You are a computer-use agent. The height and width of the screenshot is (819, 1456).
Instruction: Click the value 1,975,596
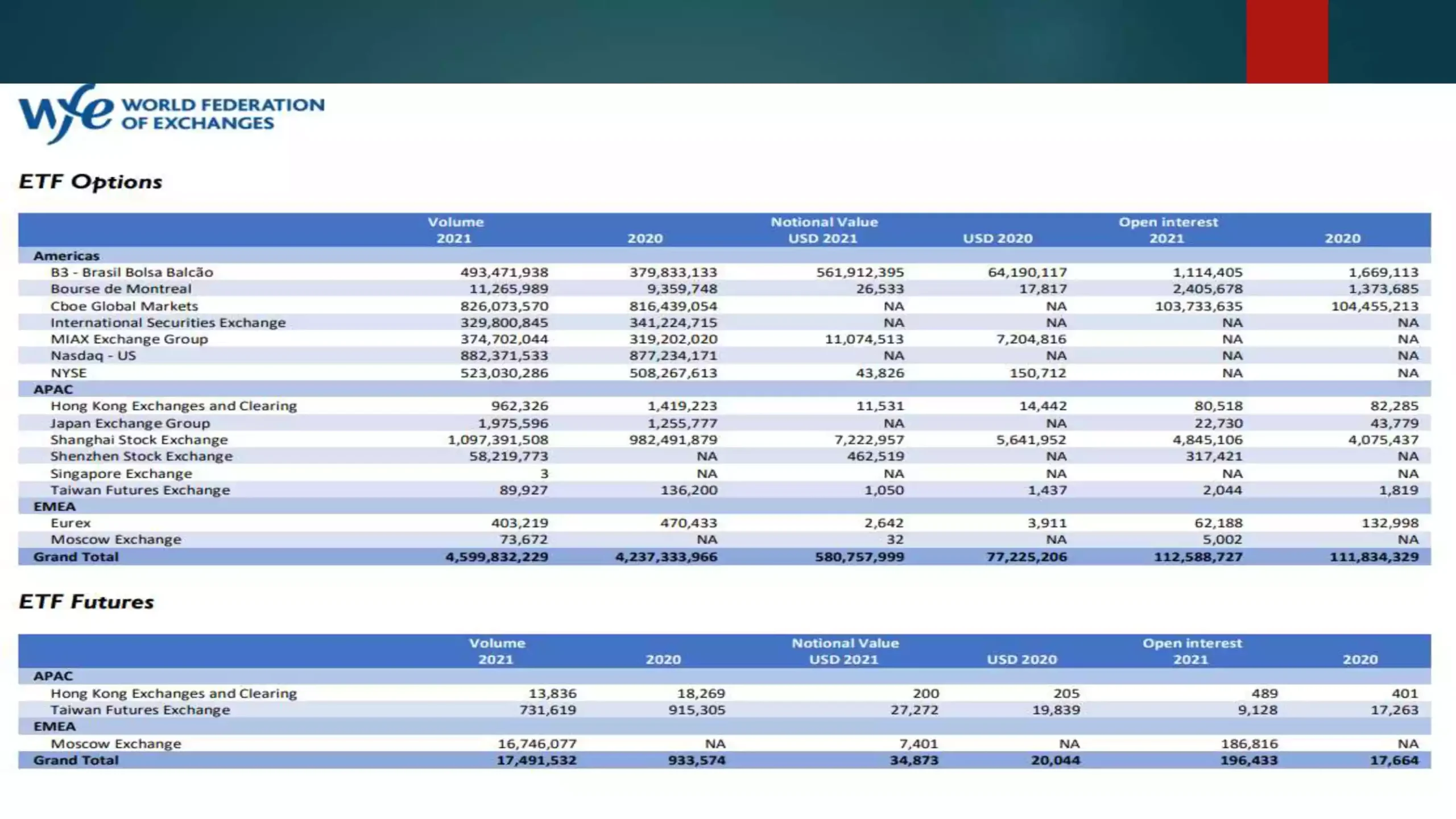point(513,423)
